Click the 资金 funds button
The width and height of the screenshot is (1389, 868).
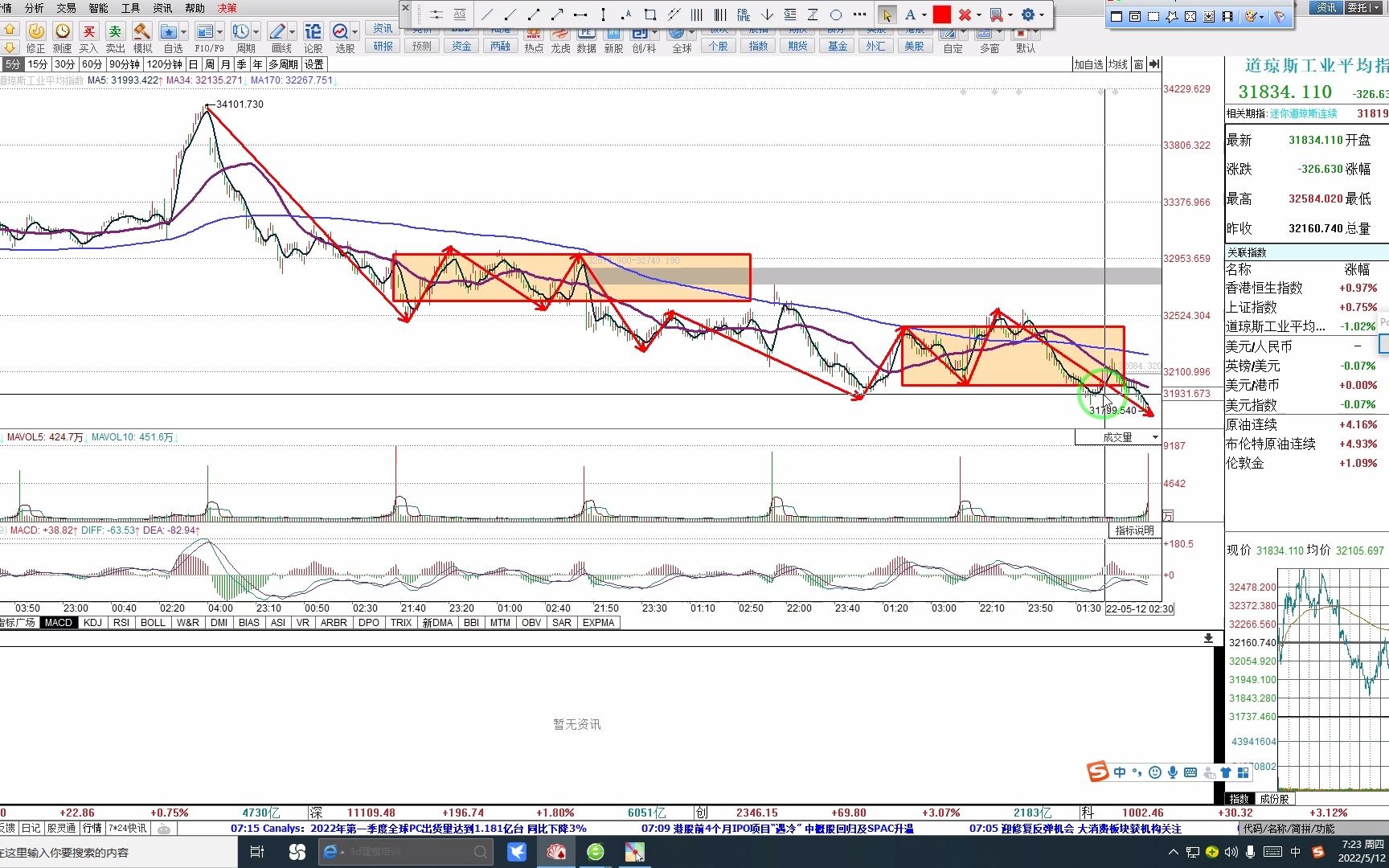[461, 47]
